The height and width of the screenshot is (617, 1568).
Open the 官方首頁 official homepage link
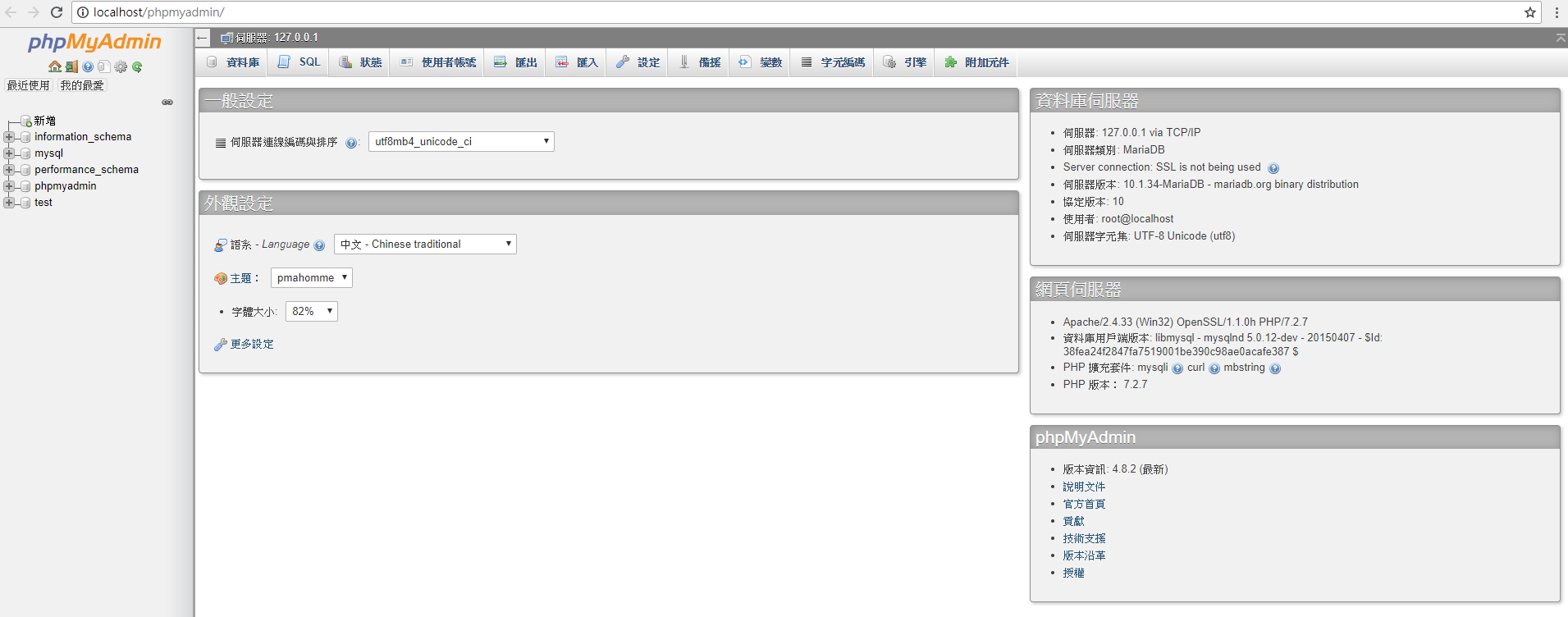point(1084,505)
